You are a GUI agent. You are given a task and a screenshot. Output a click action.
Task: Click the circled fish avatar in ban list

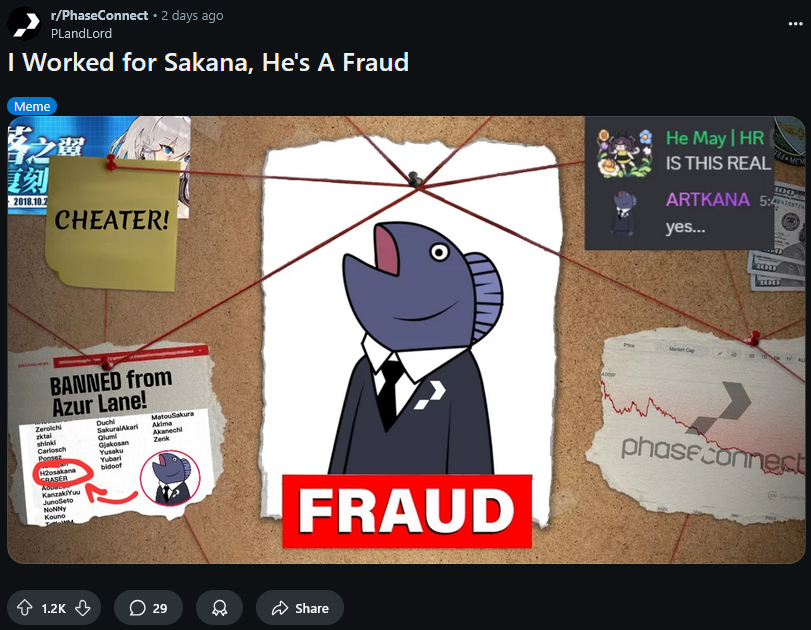[170, 477]
